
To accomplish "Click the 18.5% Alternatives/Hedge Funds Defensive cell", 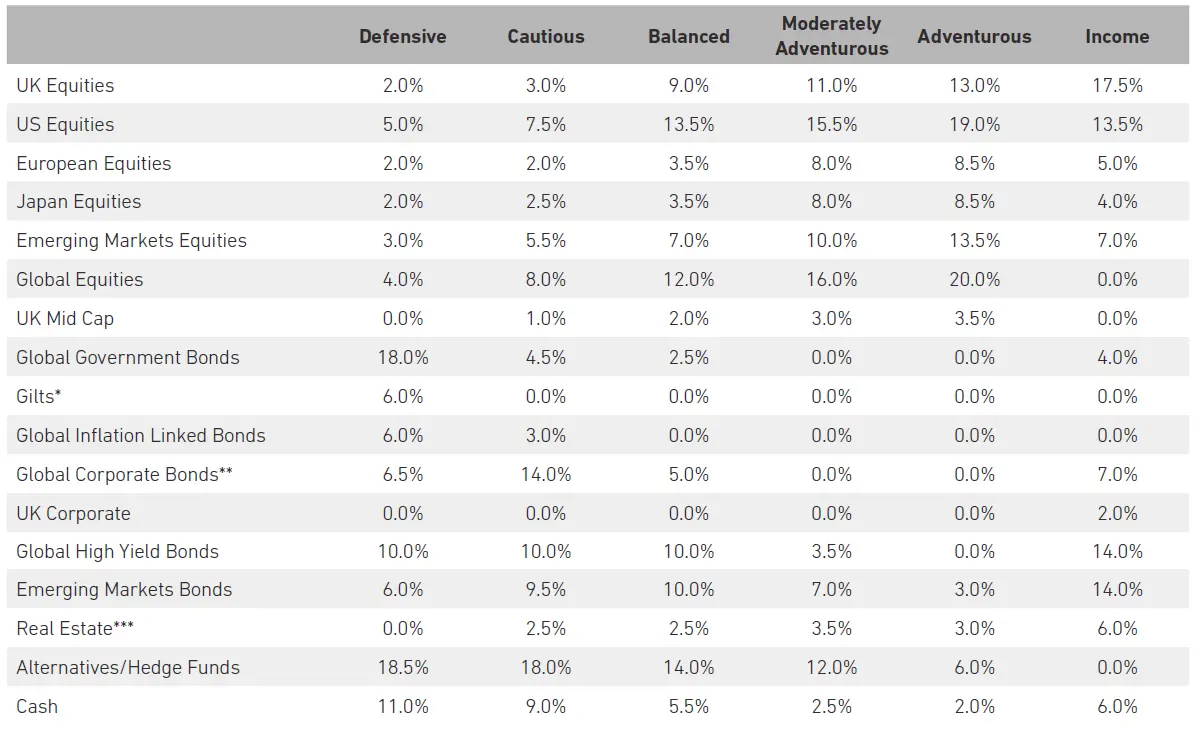I will coord(402,667).
